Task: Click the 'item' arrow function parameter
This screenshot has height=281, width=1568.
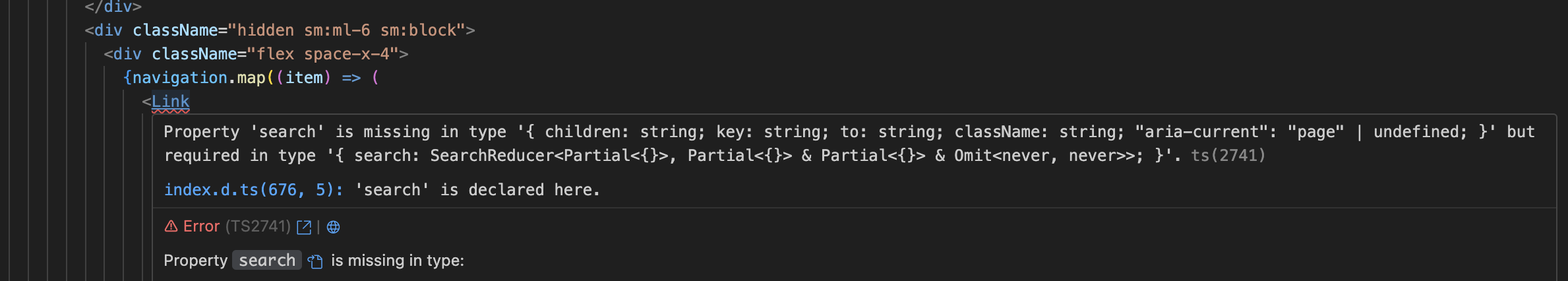Action: coord(304,78)
